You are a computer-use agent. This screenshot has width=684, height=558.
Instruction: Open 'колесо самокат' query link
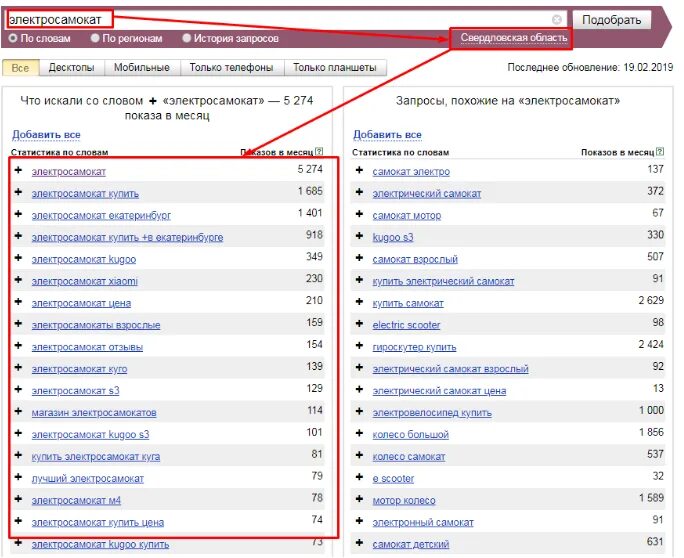(x=409, y=457)
